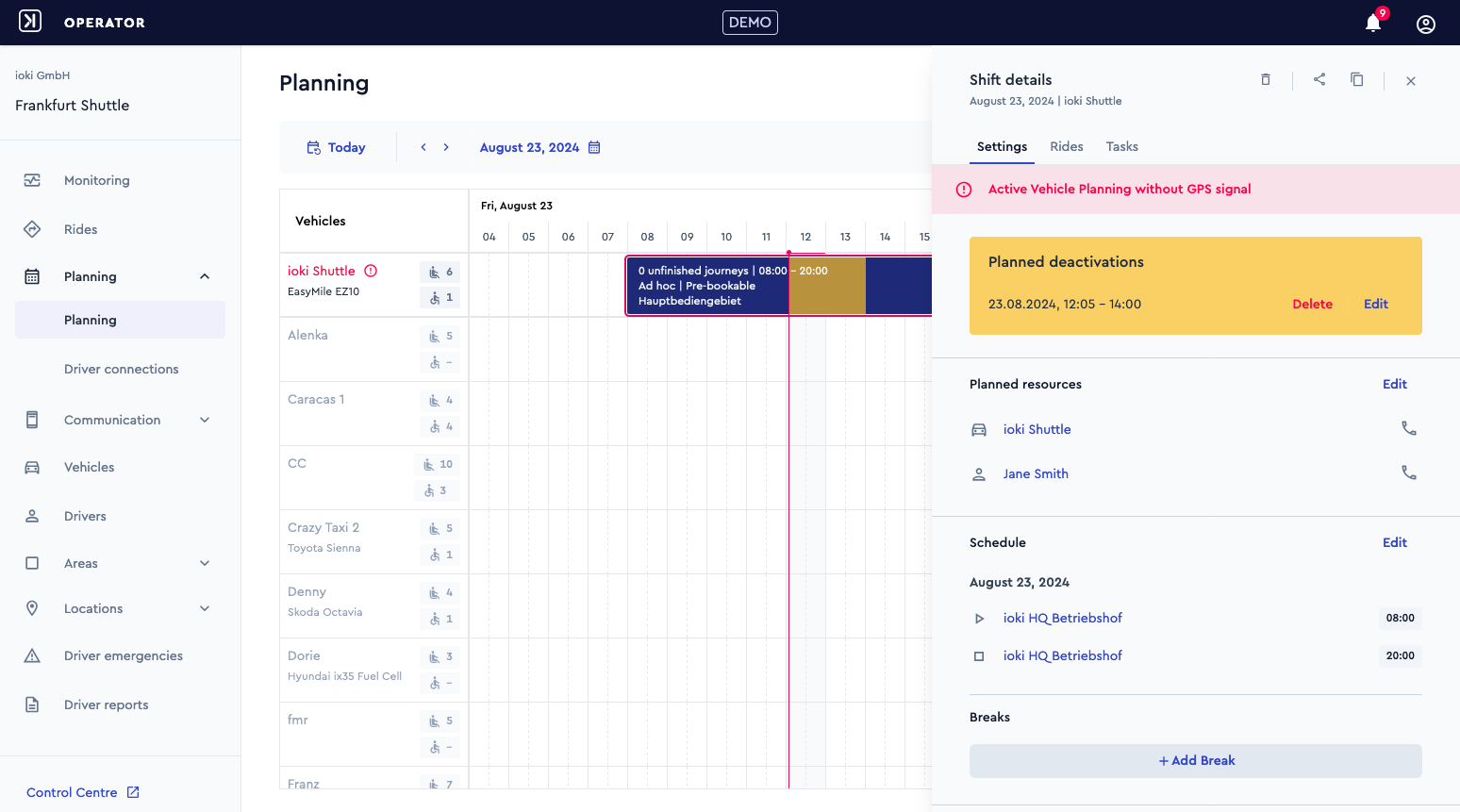Open calendar picker next to August 23, 2024

[594, 147]
